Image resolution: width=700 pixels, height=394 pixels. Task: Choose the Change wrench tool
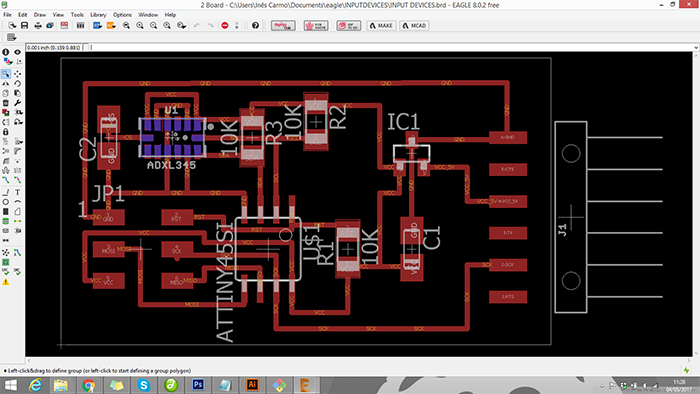click(17, 103)
